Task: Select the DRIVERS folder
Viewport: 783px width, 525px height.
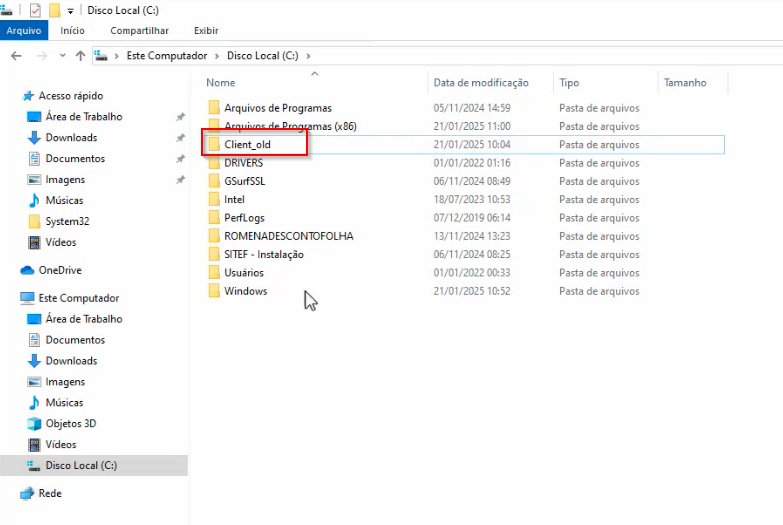Action: pos(243,163)
